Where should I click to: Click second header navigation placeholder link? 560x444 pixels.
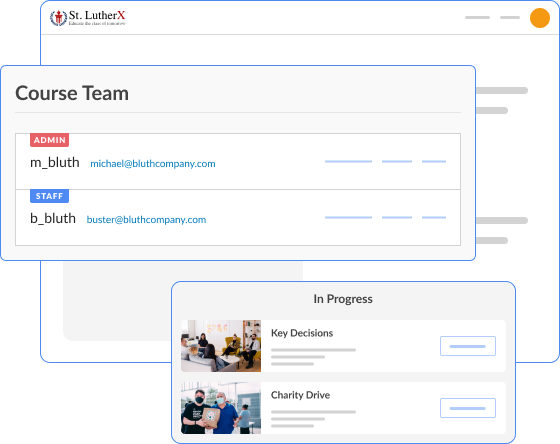pos(510,18)
